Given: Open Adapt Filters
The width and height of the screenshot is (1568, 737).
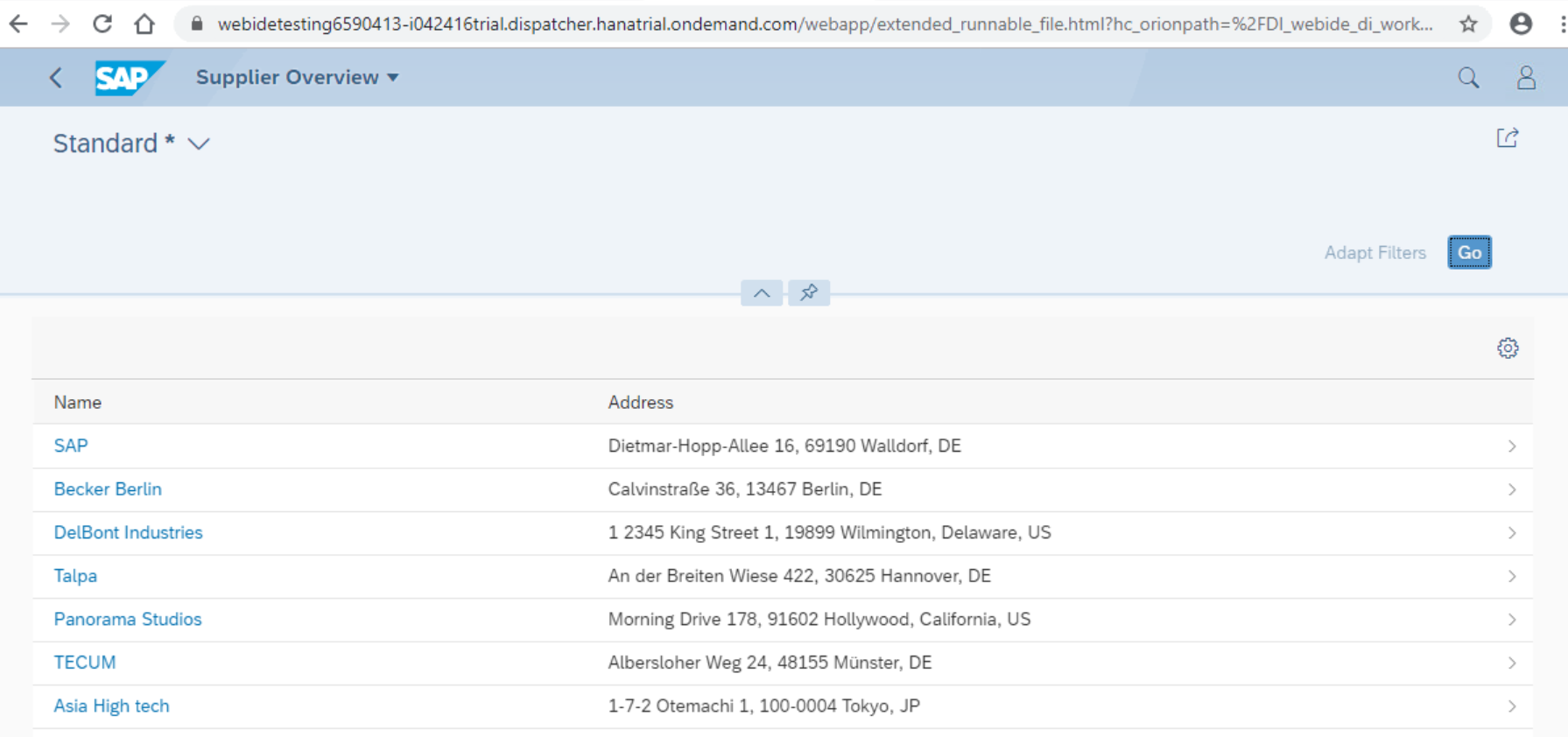Looking at the screenshot, I should [x=1375, y=253].
